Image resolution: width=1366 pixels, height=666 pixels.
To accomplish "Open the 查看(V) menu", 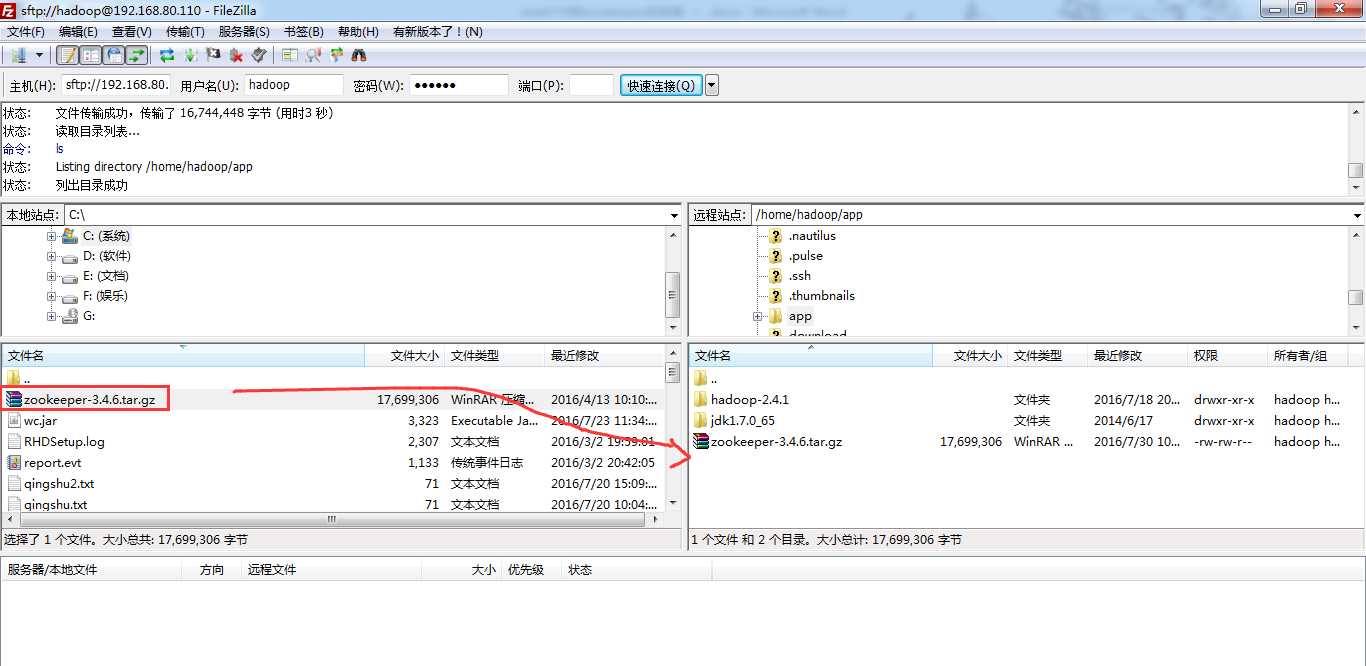I will coord(132,32).
